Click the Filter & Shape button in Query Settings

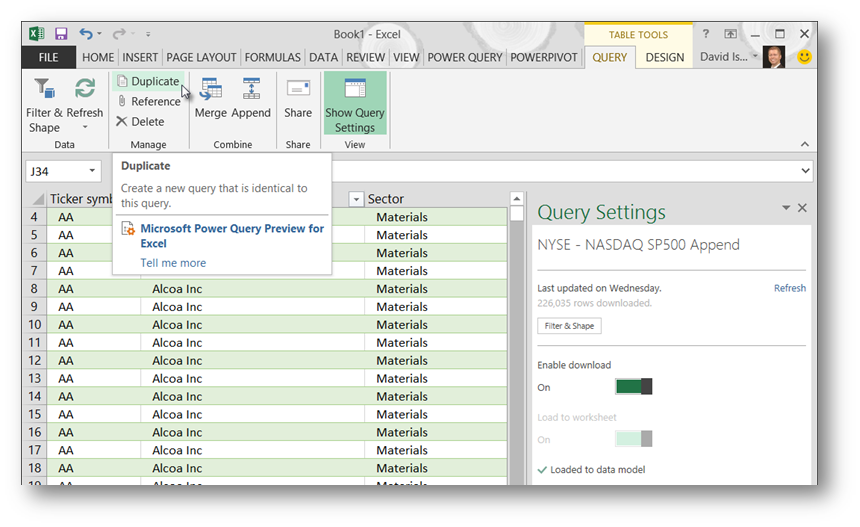[569, 326]
